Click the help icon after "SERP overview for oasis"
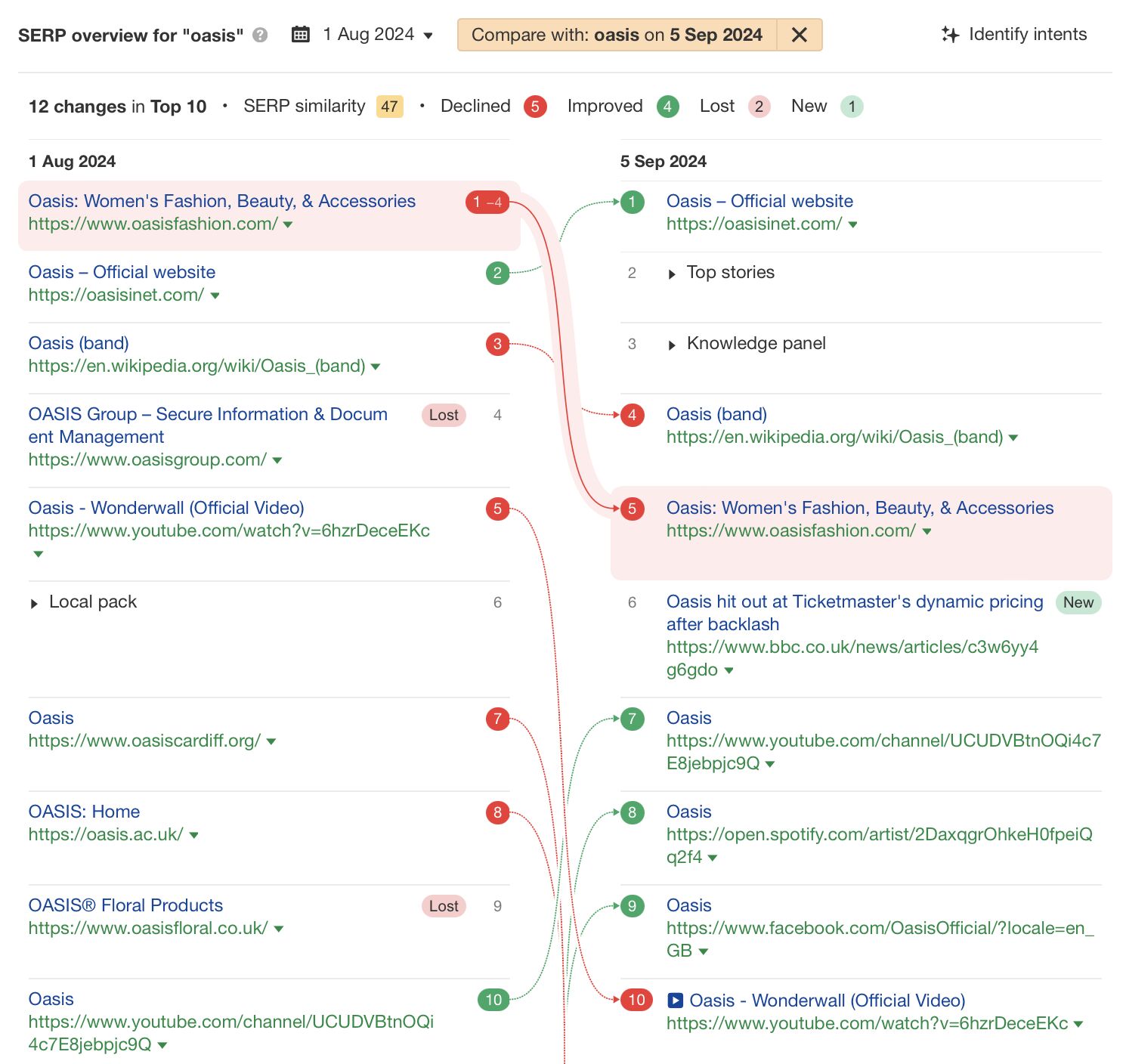 [258, 35]
